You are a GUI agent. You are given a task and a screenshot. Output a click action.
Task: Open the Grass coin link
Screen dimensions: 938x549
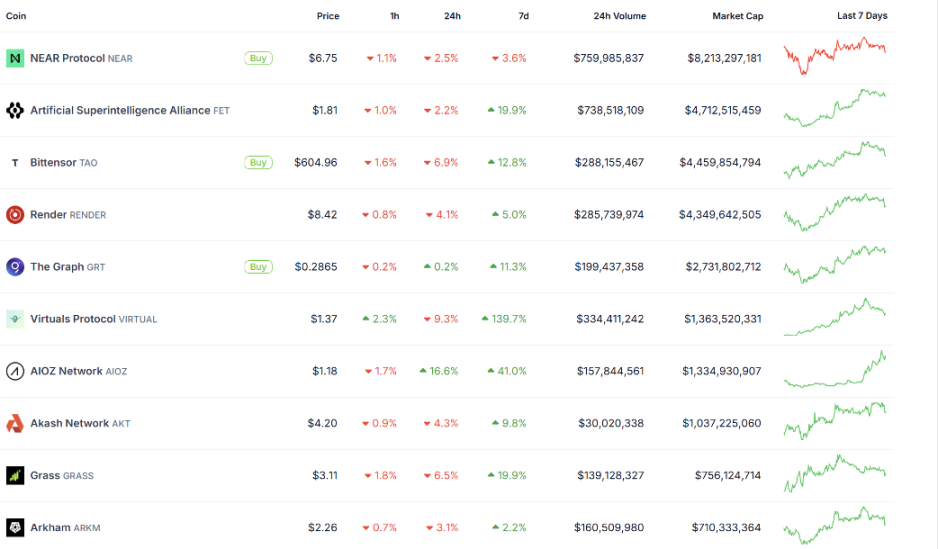[x=62, y=475]
